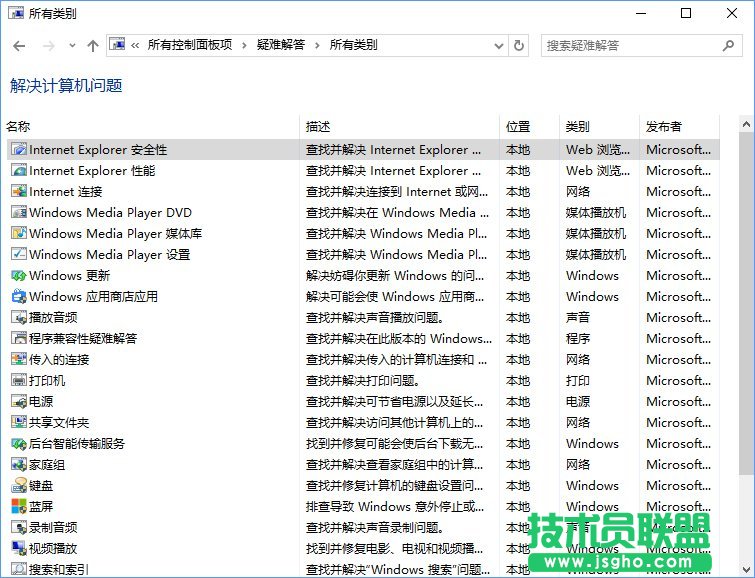This screenshot has height=578, width=755.
Task: Click the 打印机 icon
Action: [x=19, y=381]
